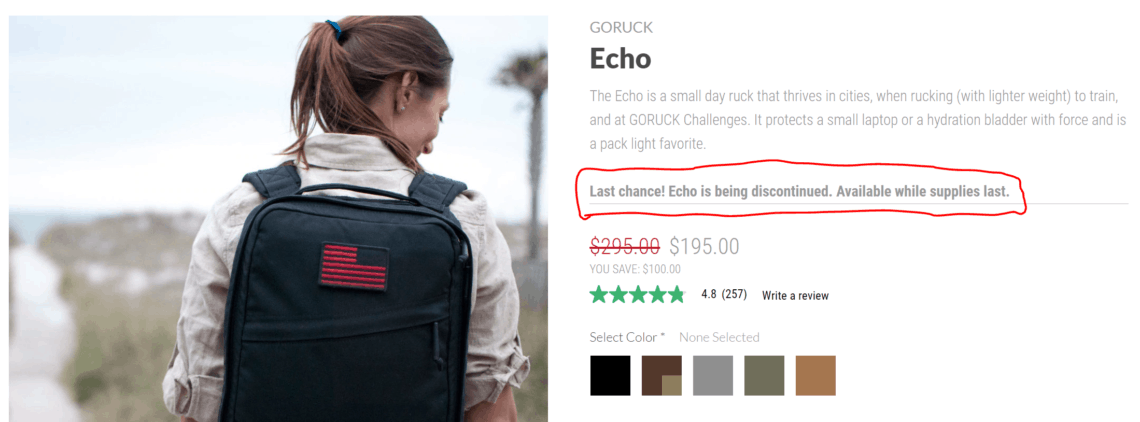Viewport: 1140px width, 422px height.
Task: Pick the gray color swatch
Action: pyautogui.click(x=713, y=375)
